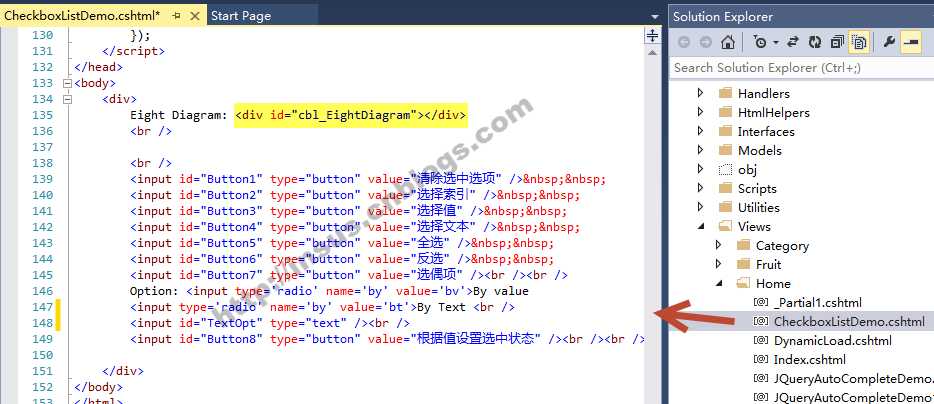Click the Scripts folder icon
The width and height of the screenshot is (934, 404).
point(725,188)
